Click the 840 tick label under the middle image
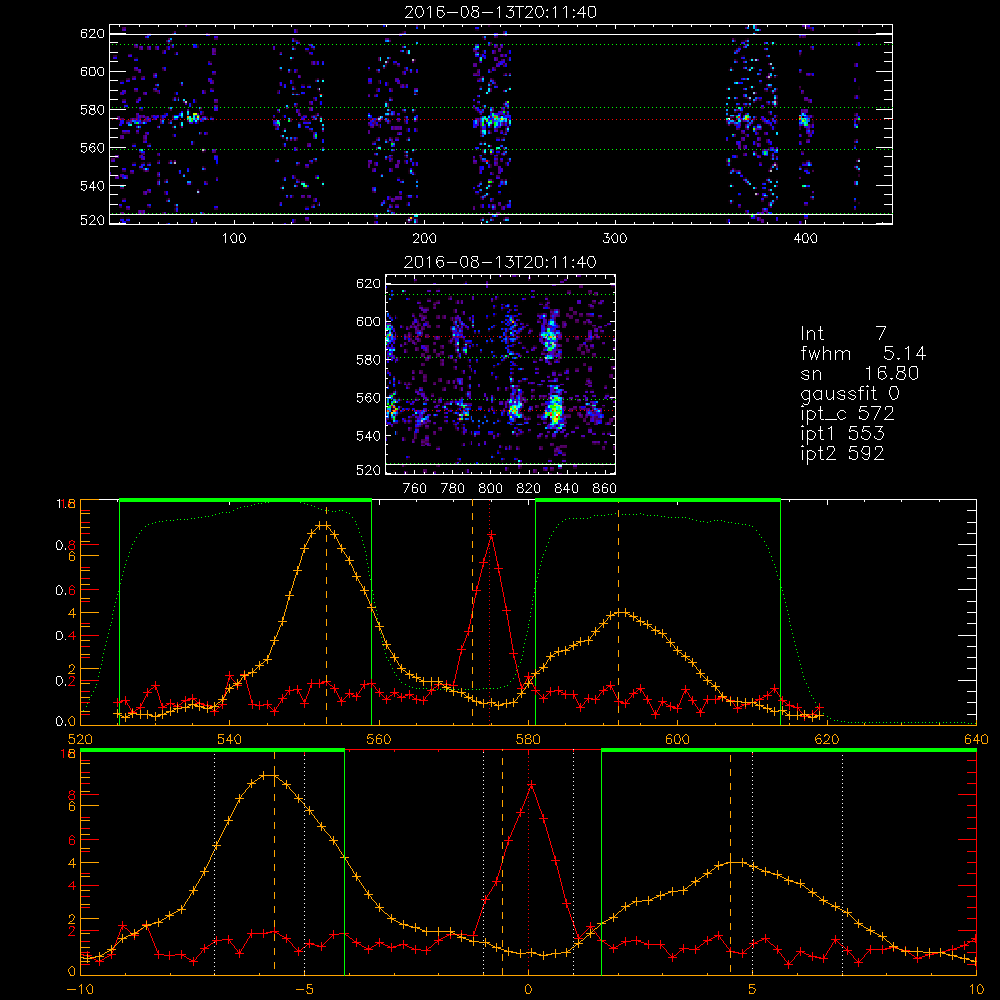The image size is (1000, 1000). click(x=566, y=489)
